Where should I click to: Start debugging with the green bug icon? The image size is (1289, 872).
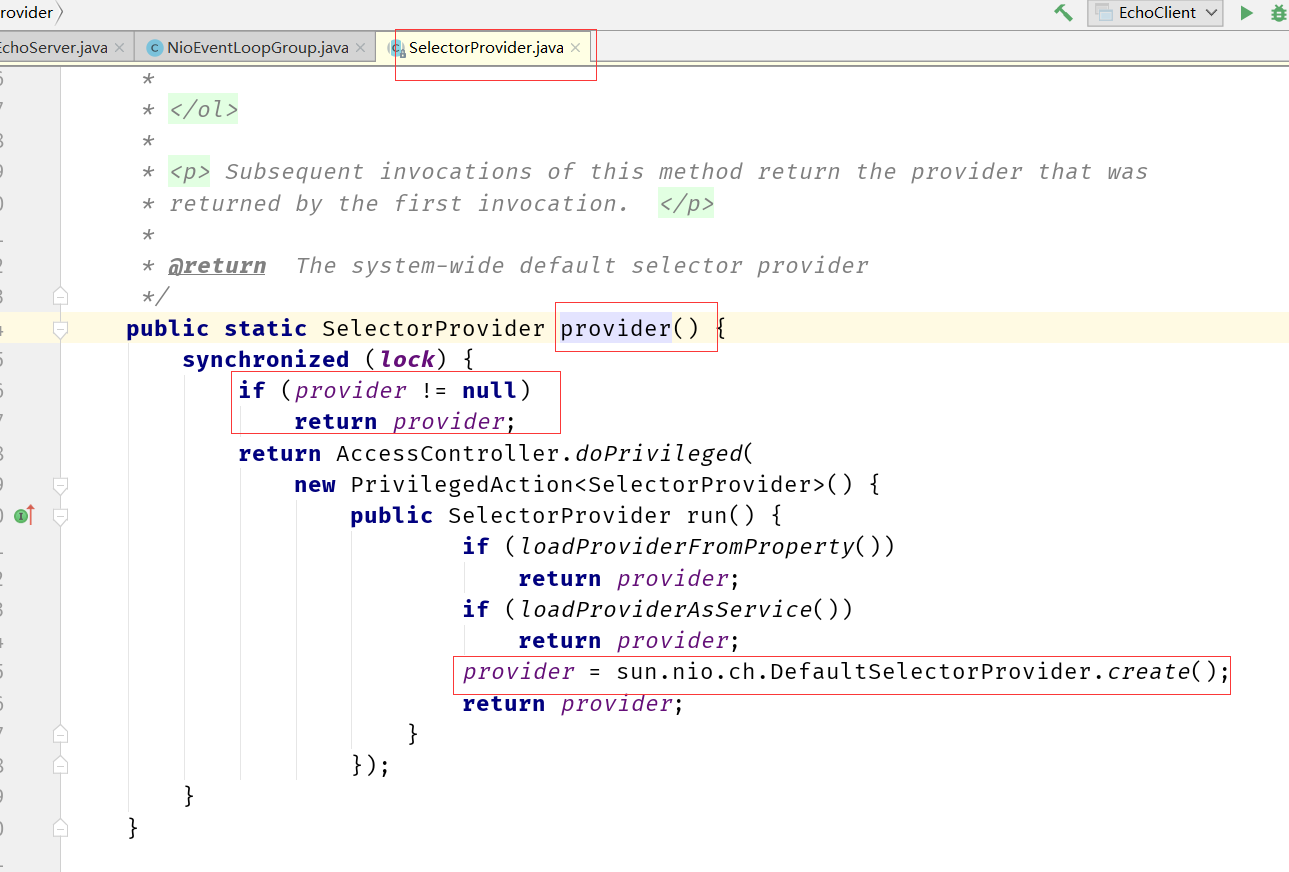click(1278, 13)
